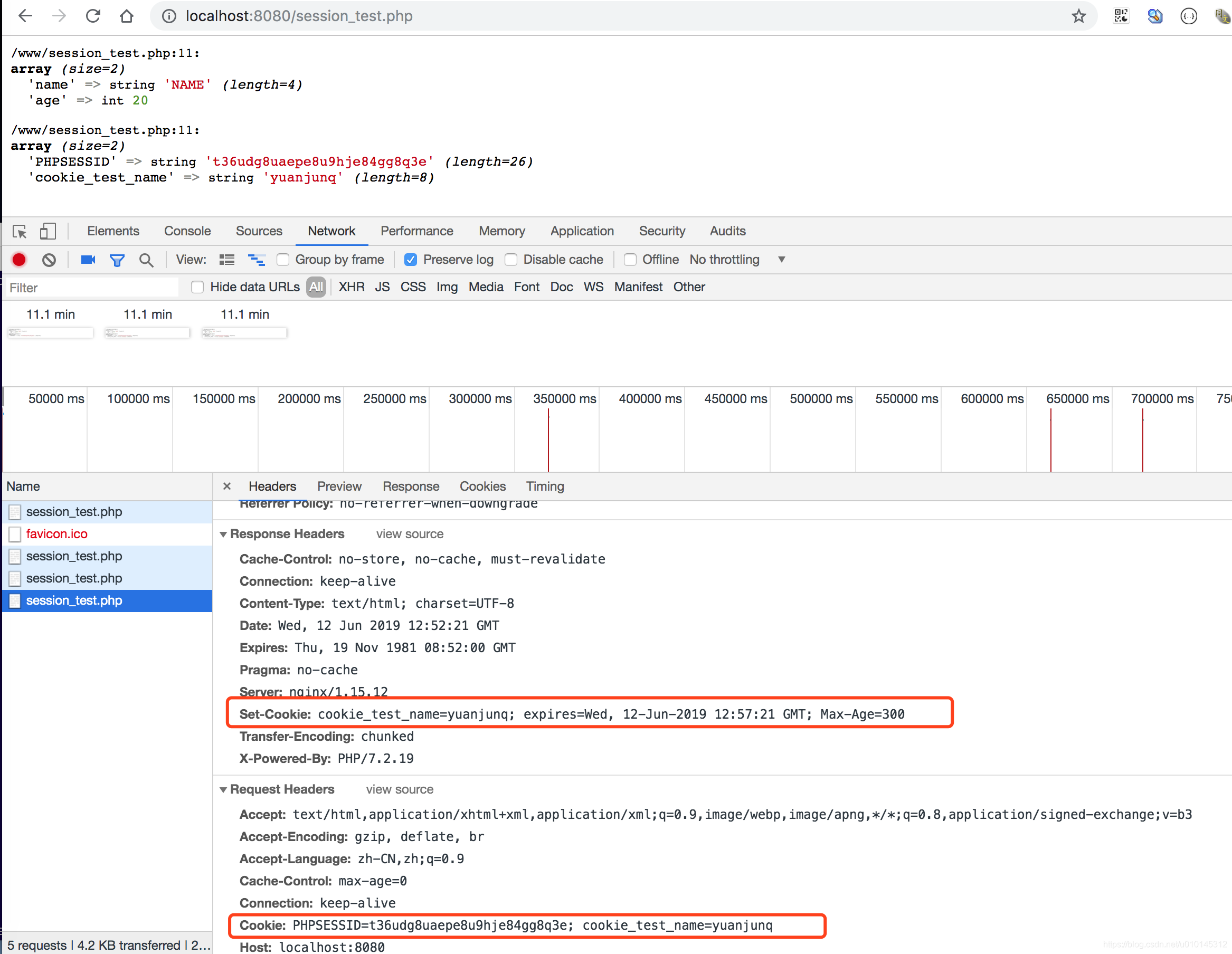Switch to the Response sub-tab
1232x954 pixels.
click(x=411, y=486)
